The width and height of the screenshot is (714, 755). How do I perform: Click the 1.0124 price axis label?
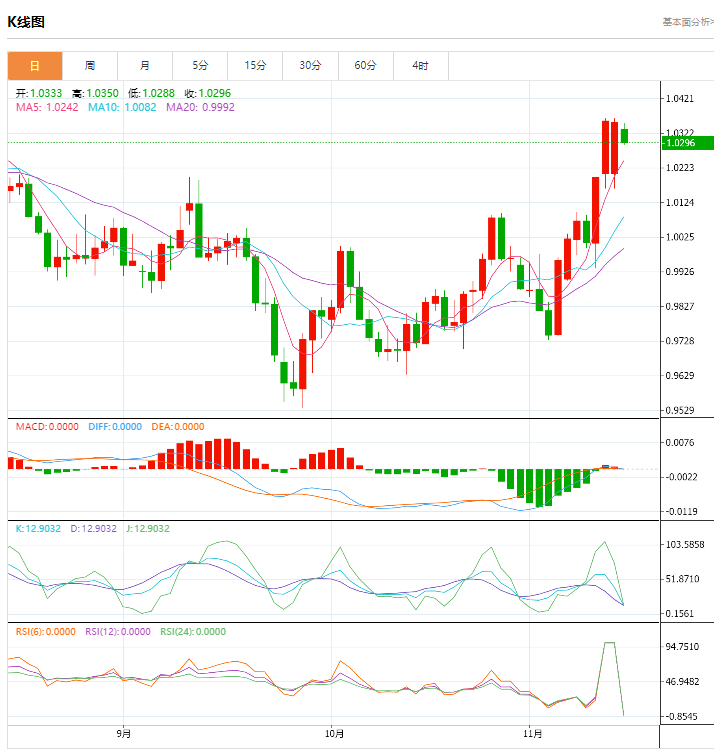pyautogui.click(x=680, y=203)
